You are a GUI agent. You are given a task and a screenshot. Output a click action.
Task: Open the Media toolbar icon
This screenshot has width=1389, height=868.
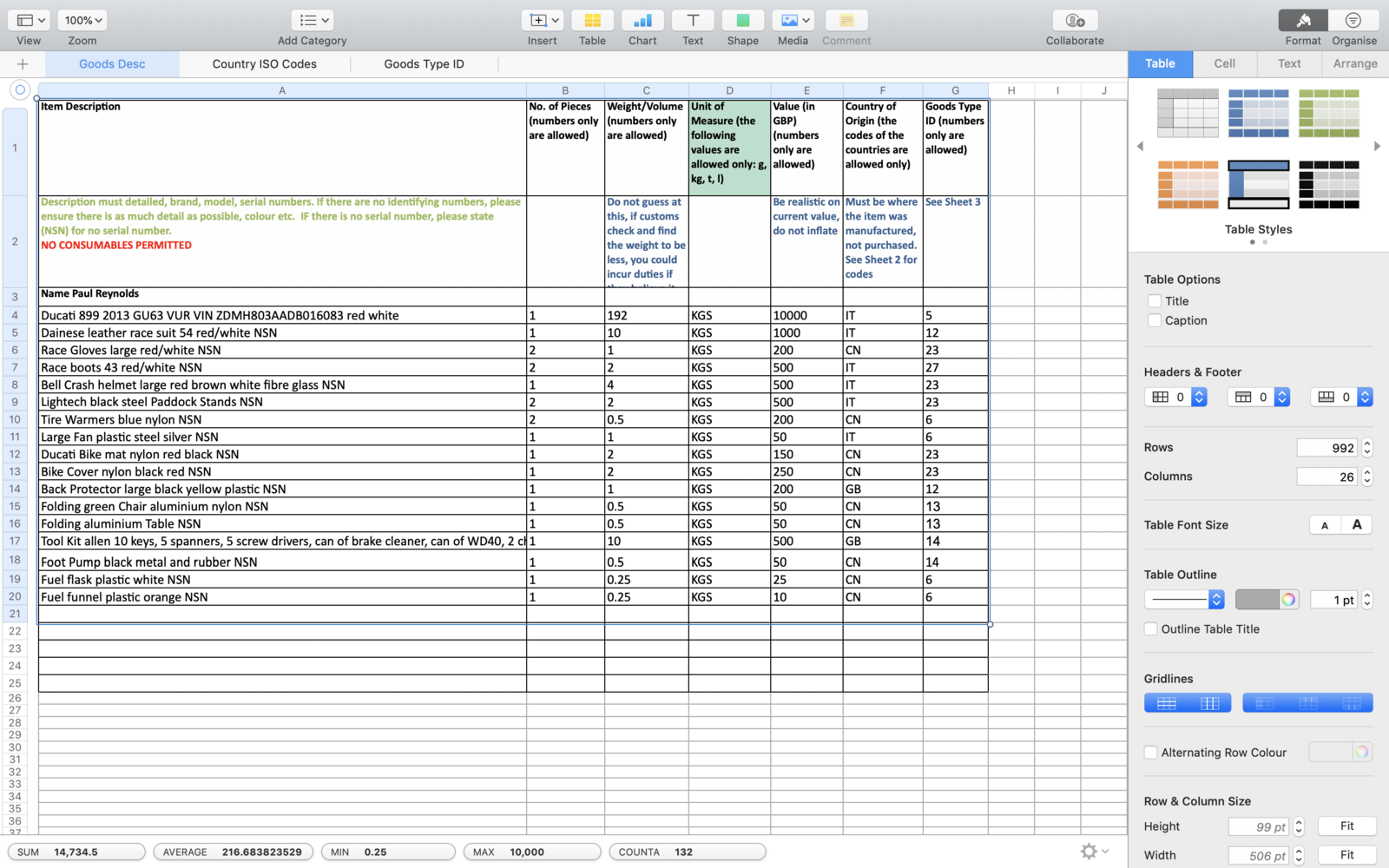(x=793, y=21)
